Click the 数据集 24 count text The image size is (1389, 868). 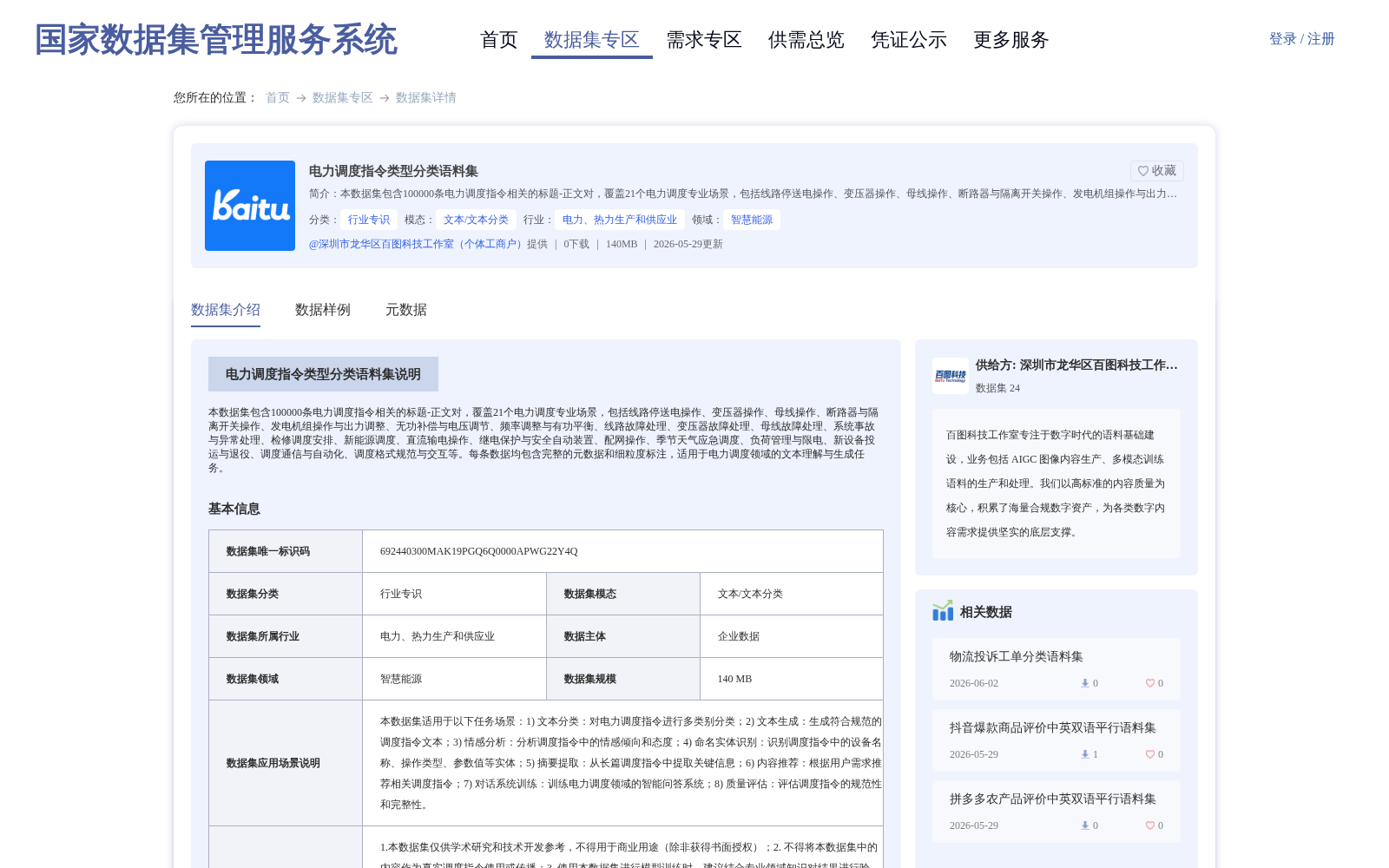pos(998,388)
